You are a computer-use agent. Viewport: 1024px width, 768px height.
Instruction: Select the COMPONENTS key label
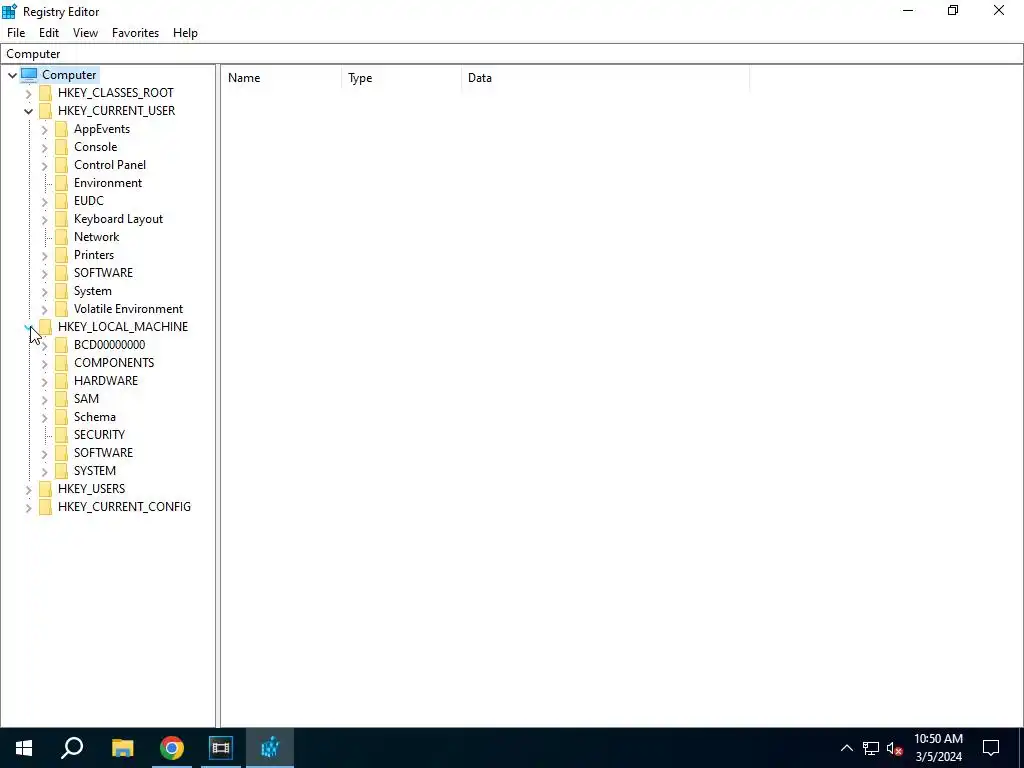coord(114,362)
